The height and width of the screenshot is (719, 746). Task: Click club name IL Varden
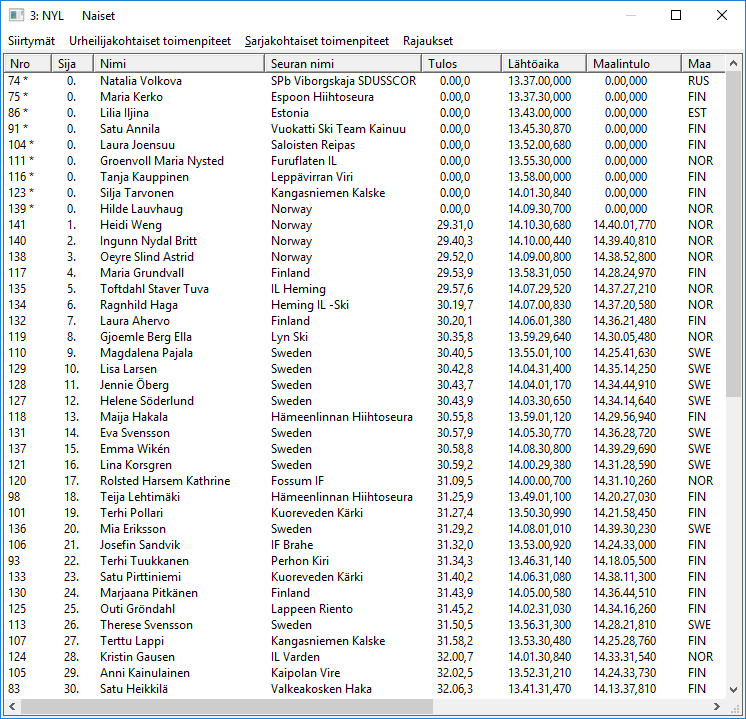pos(295,657)
